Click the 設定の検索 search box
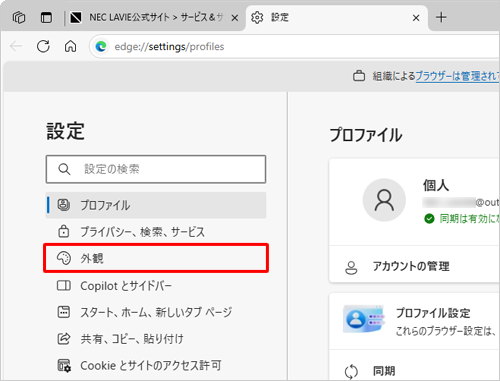Image resolution: width=500 pixels, height=381 pixels. 156,169
